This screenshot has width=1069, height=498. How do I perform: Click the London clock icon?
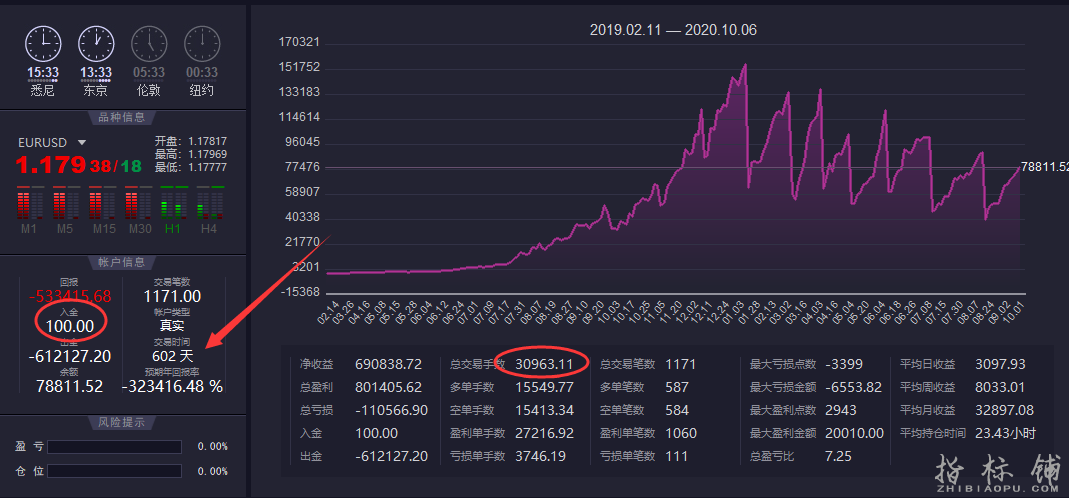point(149,44)
